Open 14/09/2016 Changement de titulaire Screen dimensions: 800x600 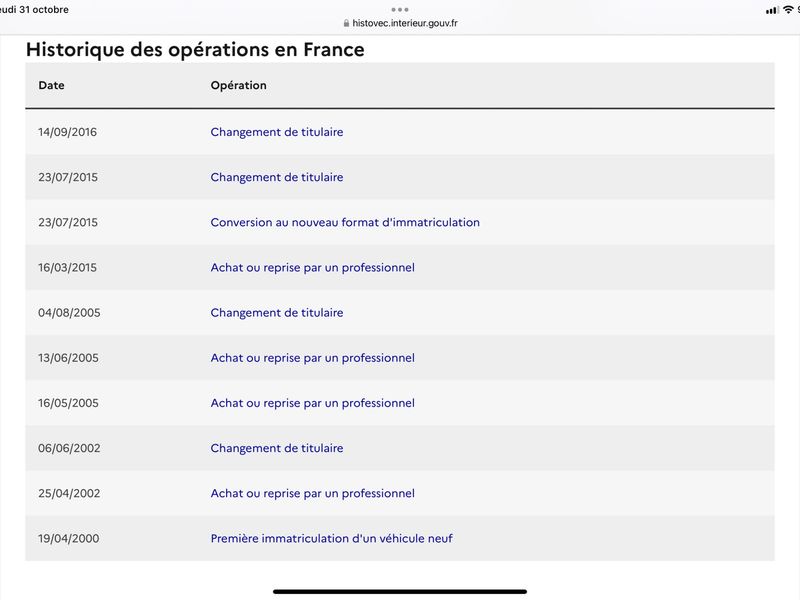(x=277, y=132)
